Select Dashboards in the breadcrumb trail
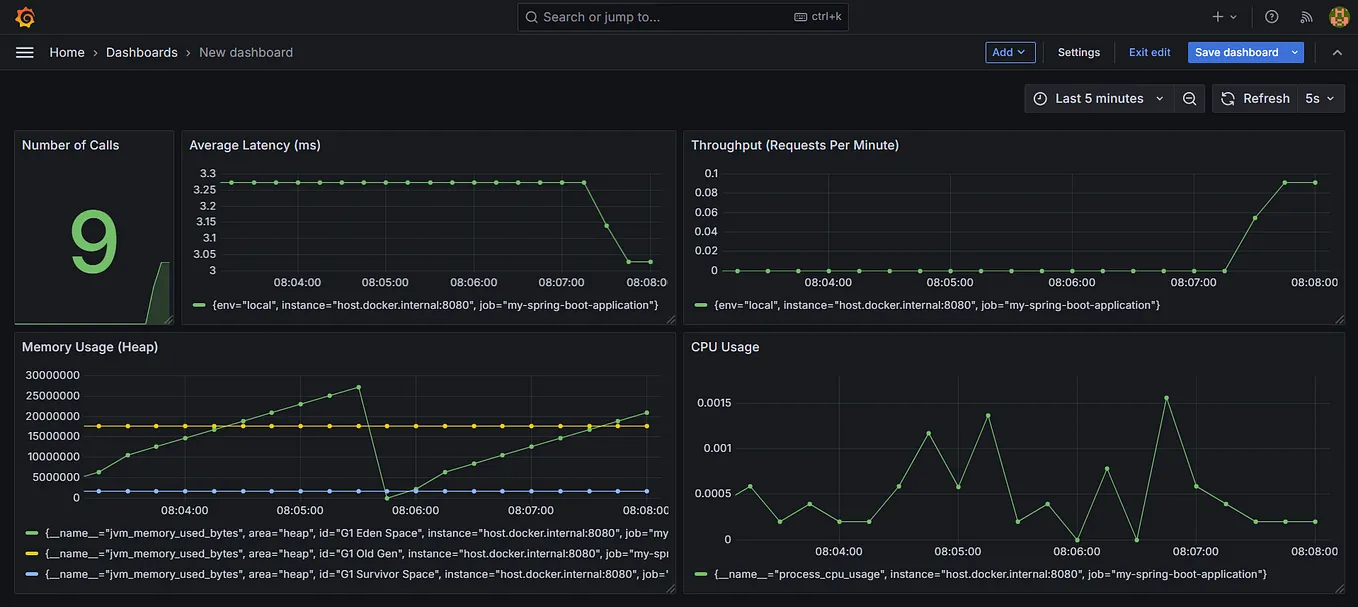Screen dimensions: 1358x607 (141, 52)
